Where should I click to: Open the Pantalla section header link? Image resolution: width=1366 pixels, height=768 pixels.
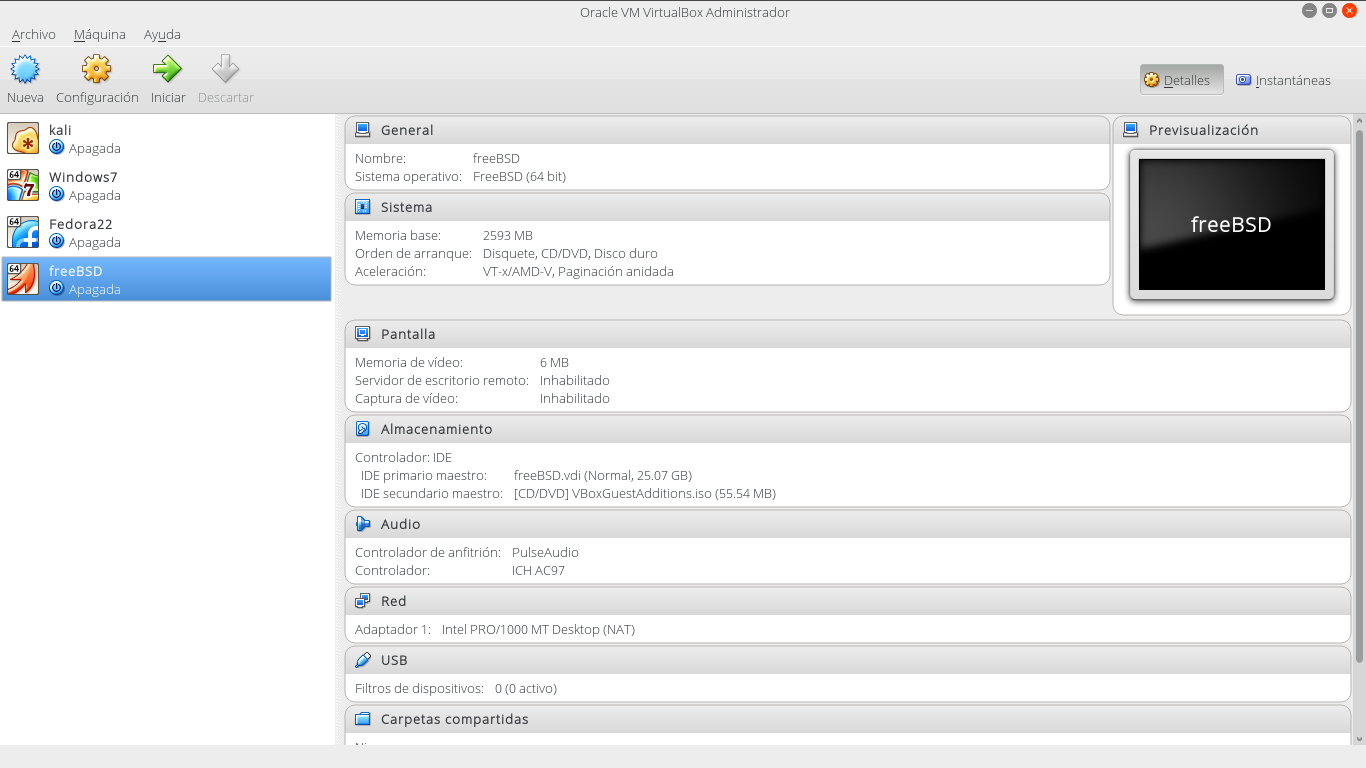click(408, 334)
